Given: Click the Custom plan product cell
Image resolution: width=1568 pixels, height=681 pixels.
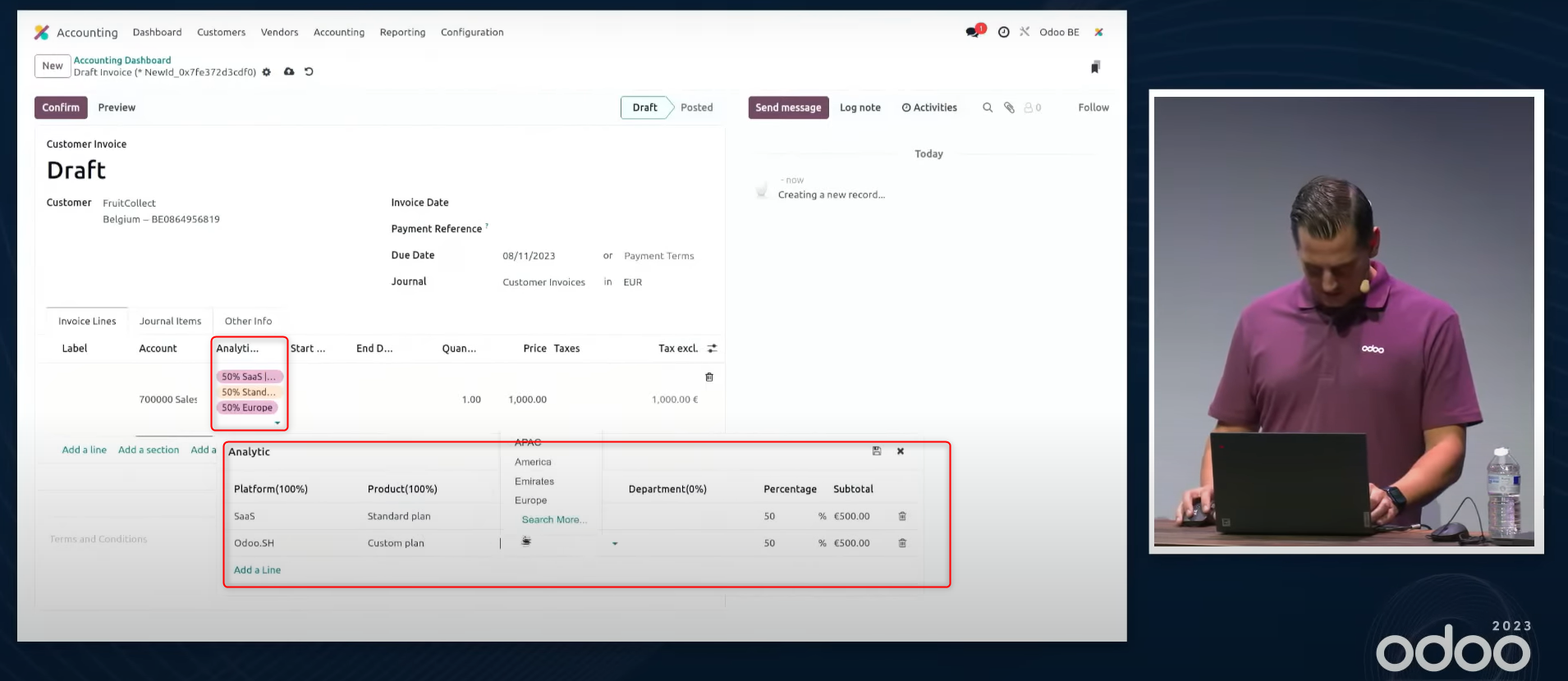Looking at the screenshot, I should click(396, 543).
